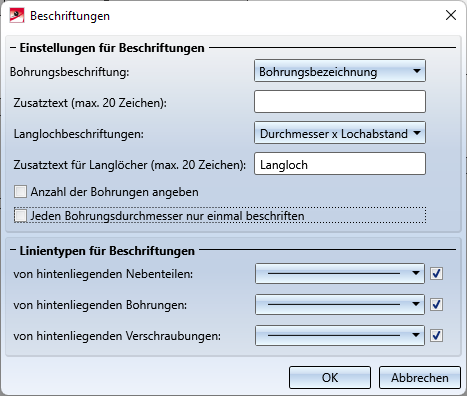The height and width of the screenshot is (396, 467).
Task: Click the Zusatztext für Langlöcher field containing Langloch
Action: (x=340, y=164)
